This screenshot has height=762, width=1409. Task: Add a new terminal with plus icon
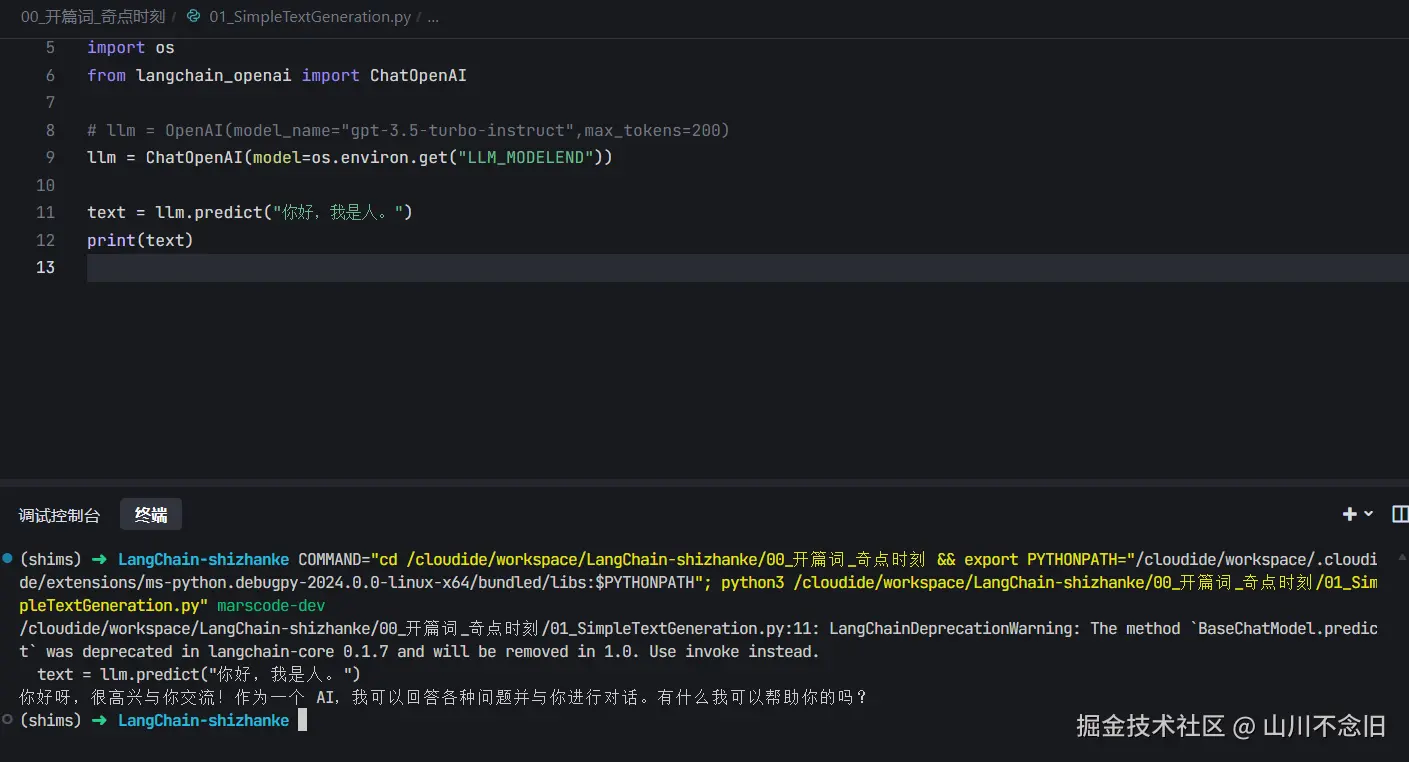[x=1349, y=514]
